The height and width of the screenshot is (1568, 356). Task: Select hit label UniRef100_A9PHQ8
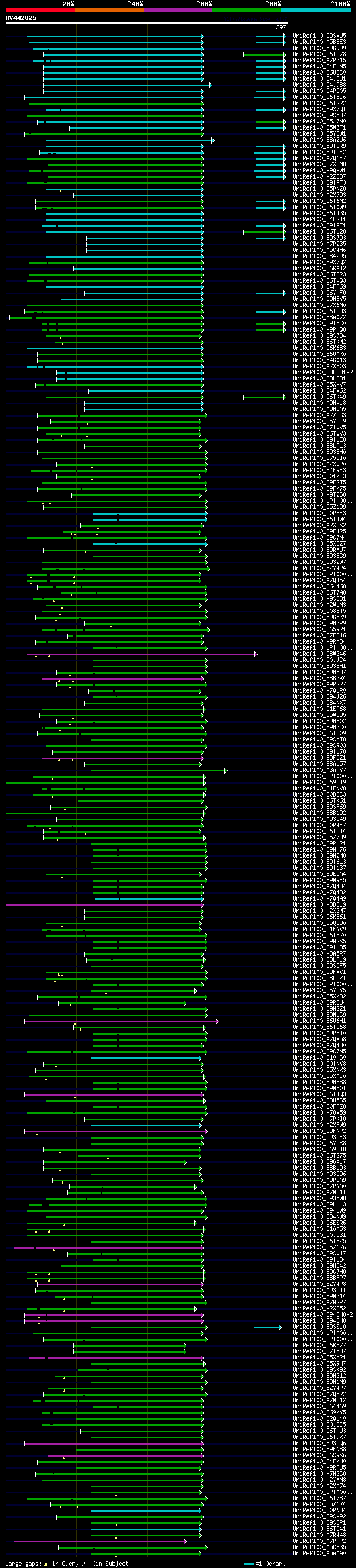319,330
